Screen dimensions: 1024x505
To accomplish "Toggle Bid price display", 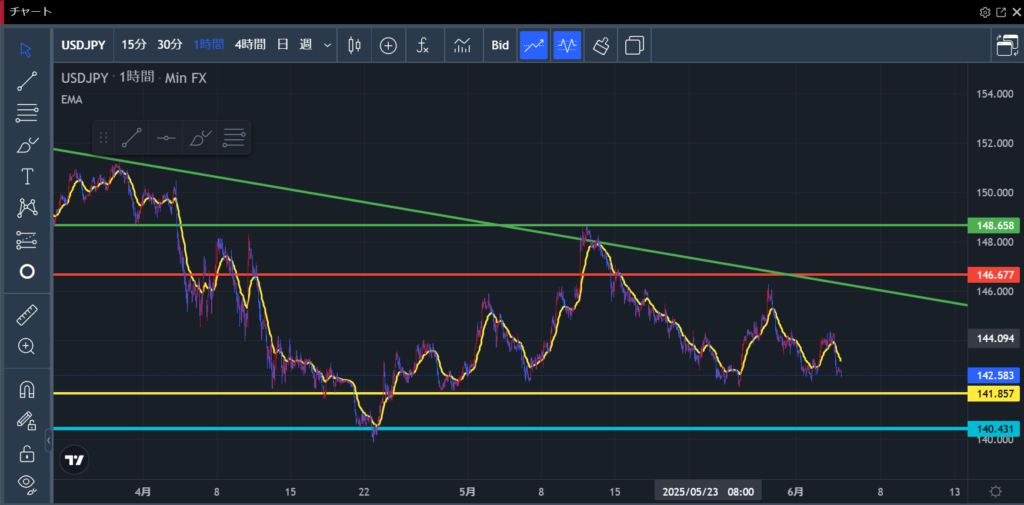I will (500, 45).
